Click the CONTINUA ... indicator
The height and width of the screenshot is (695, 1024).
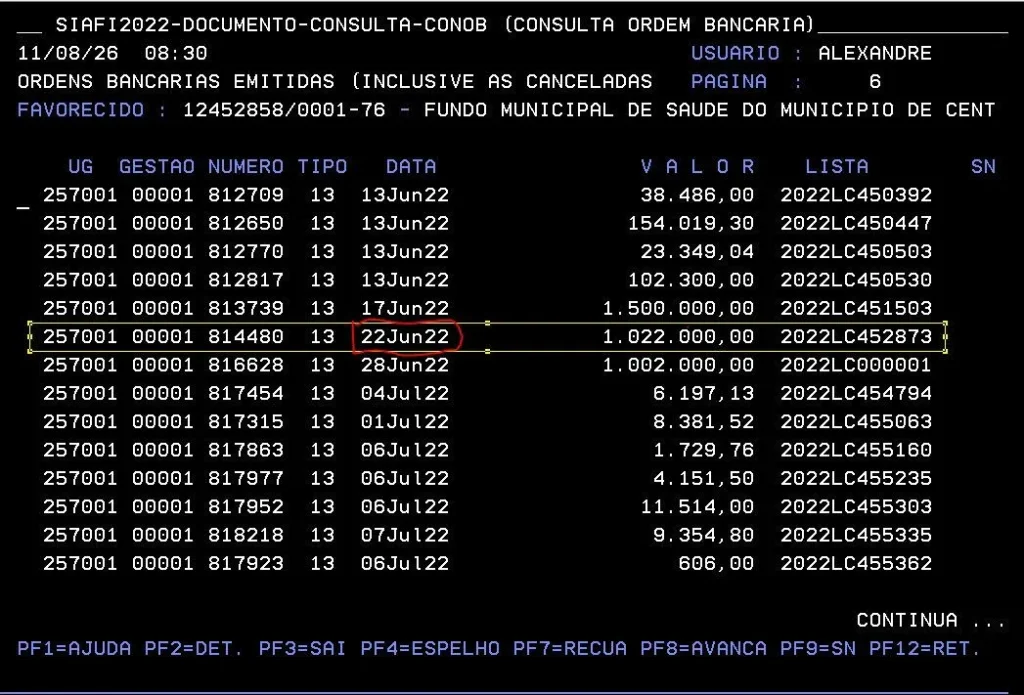tap(931, 620)
